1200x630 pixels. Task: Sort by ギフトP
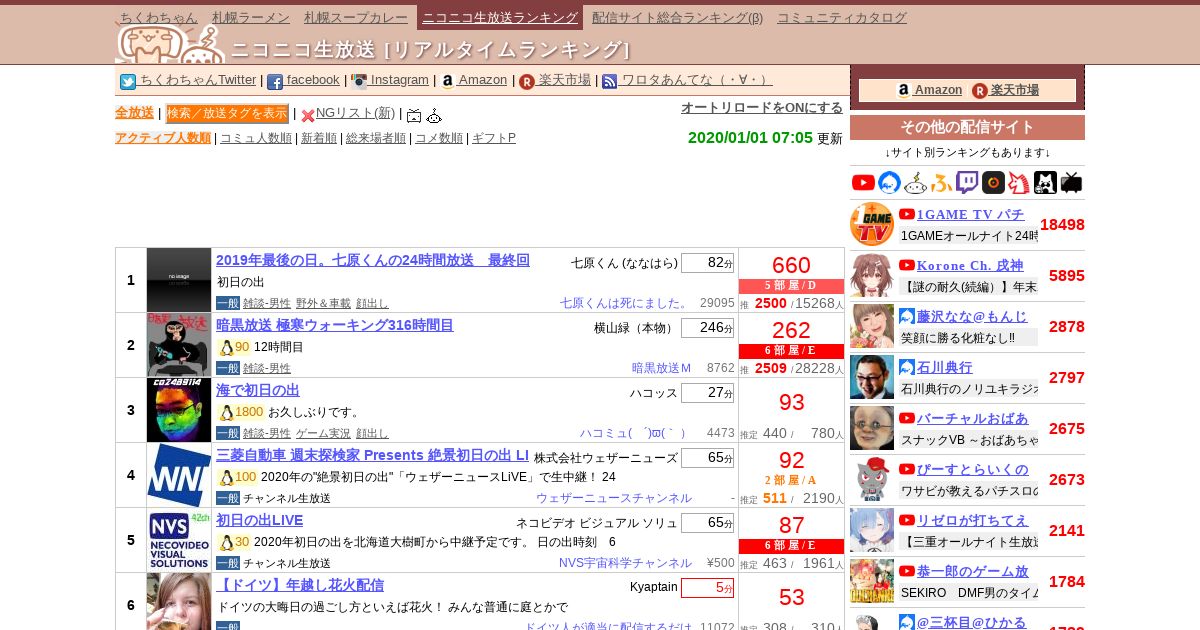(x=494, y=138)
